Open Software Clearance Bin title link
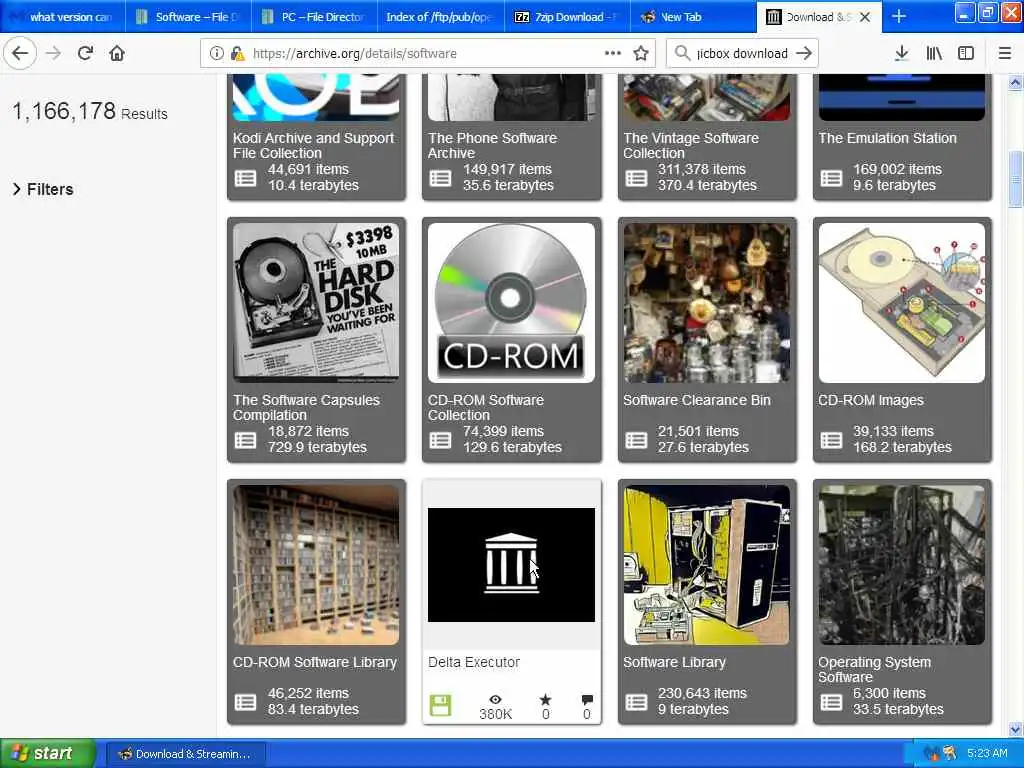 [x=697, y=400]
